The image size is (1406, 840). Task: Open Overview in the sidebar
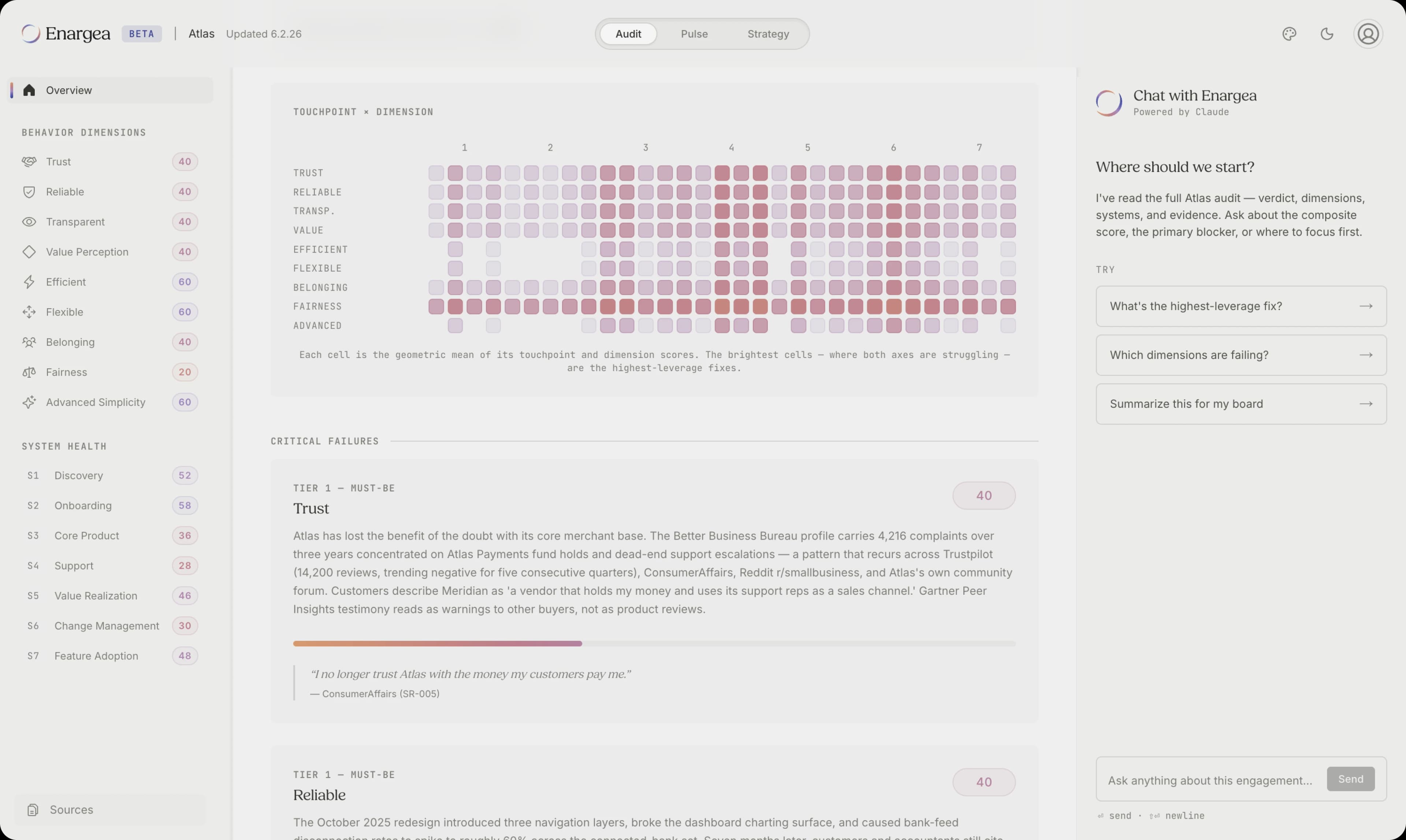click(x=111, y=90)
